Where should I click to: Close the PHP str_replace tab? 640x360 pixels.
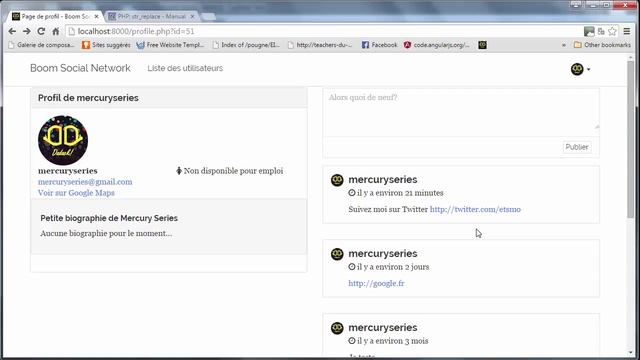(192, 17)
